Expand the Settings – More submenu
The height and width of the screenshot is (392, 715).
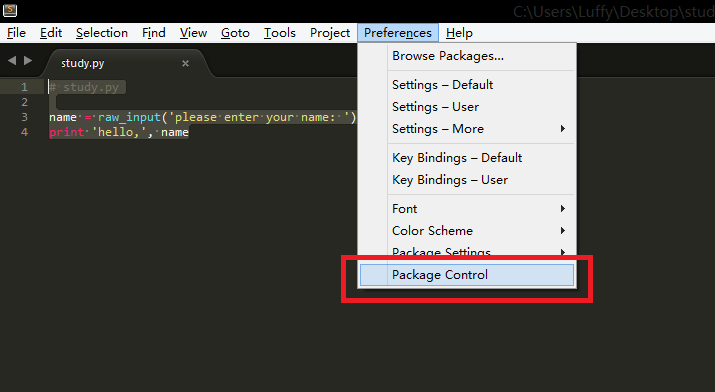[466, 129]
